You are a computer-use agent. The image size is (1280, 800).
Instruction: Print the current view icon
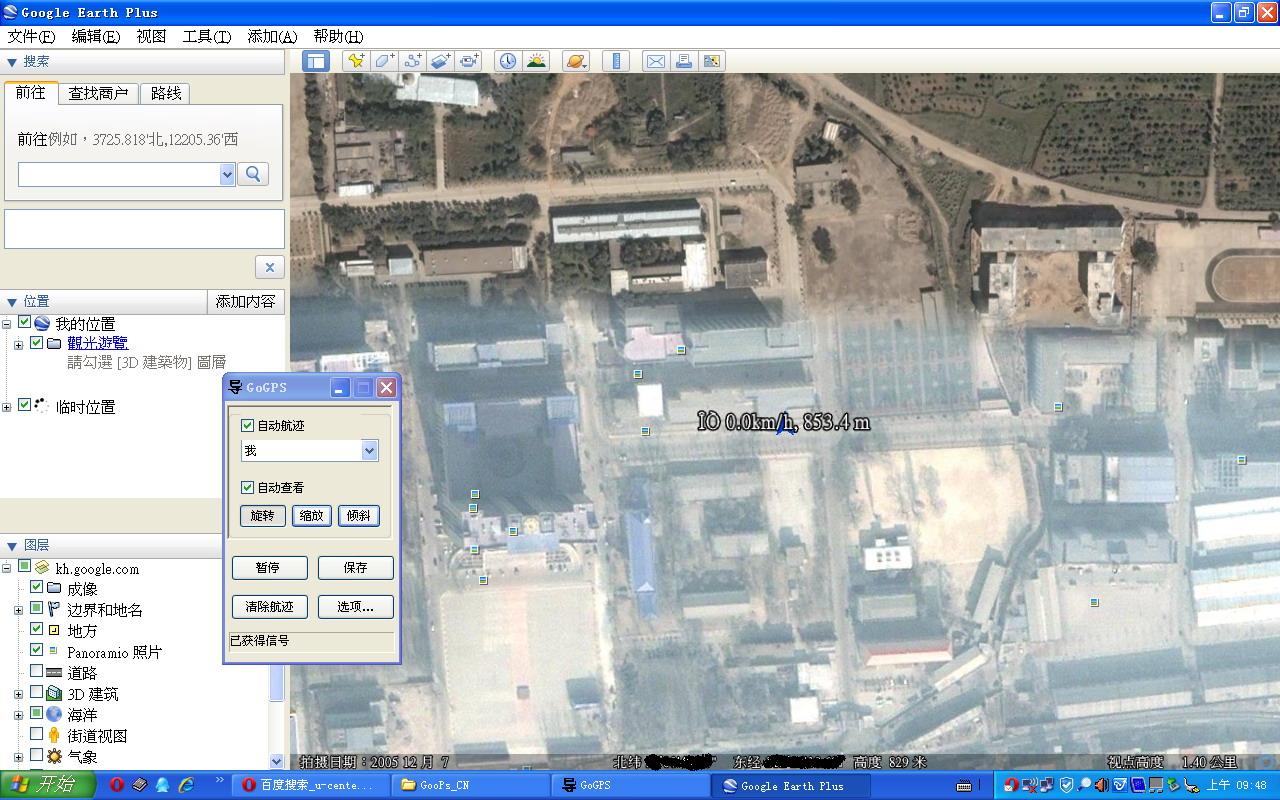click(x=684, y=61)
